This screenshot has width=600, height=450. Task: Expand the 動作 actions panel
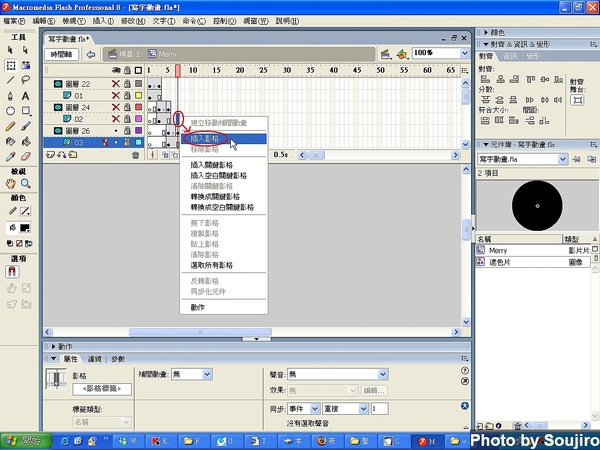[53, 347]
